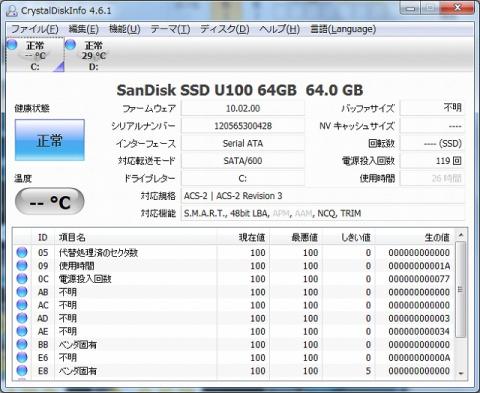Click the blue status orb for drive D:
The image size is (480, 393).
[x=70, y=44]
